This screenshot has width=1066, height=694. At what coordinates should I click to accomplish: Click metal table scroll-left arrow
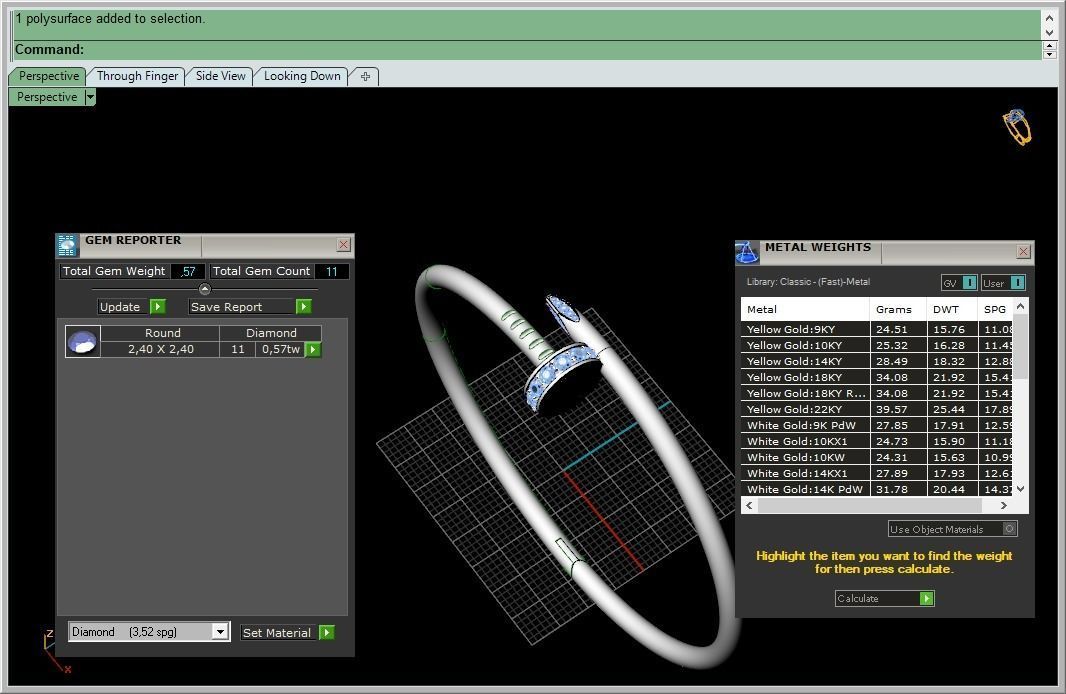pos(749,505)
